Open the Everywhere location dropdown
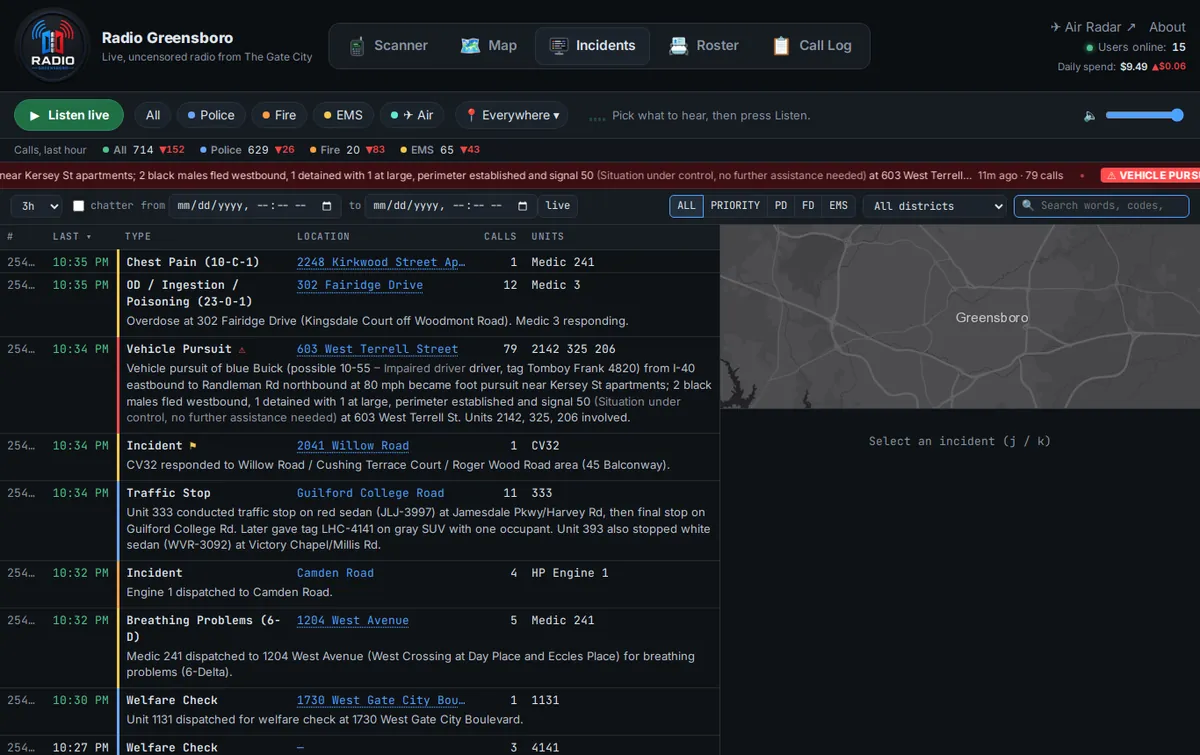This screenshot has height=755, width=1200. click(x=512, y=115)
